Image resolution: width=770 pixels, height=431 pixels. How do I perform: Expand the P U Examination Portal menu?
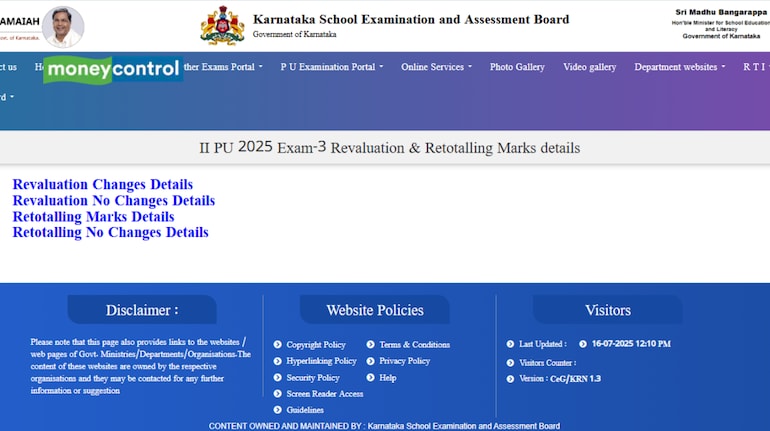331,67
